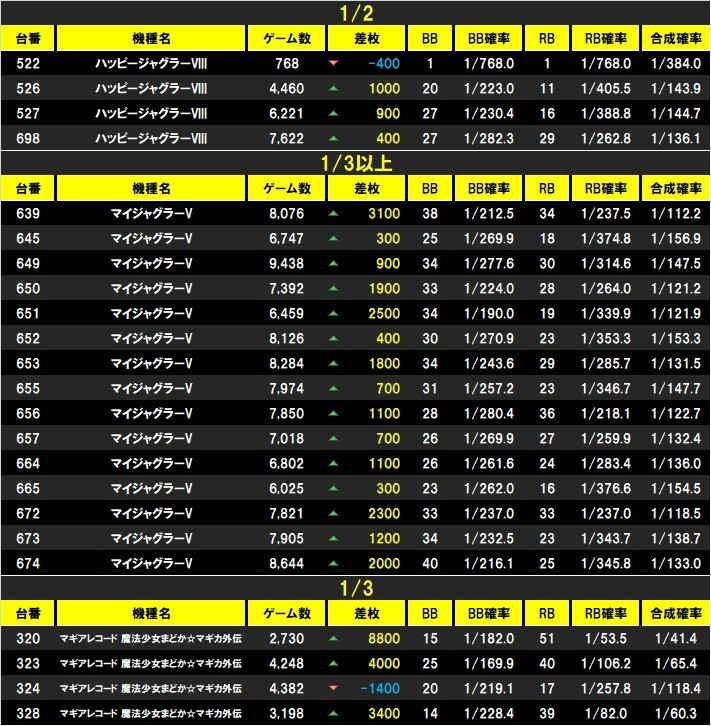Screen dimensions: 711x726
Task: Click the green up arrow in row 672
Action: [333, 513]
